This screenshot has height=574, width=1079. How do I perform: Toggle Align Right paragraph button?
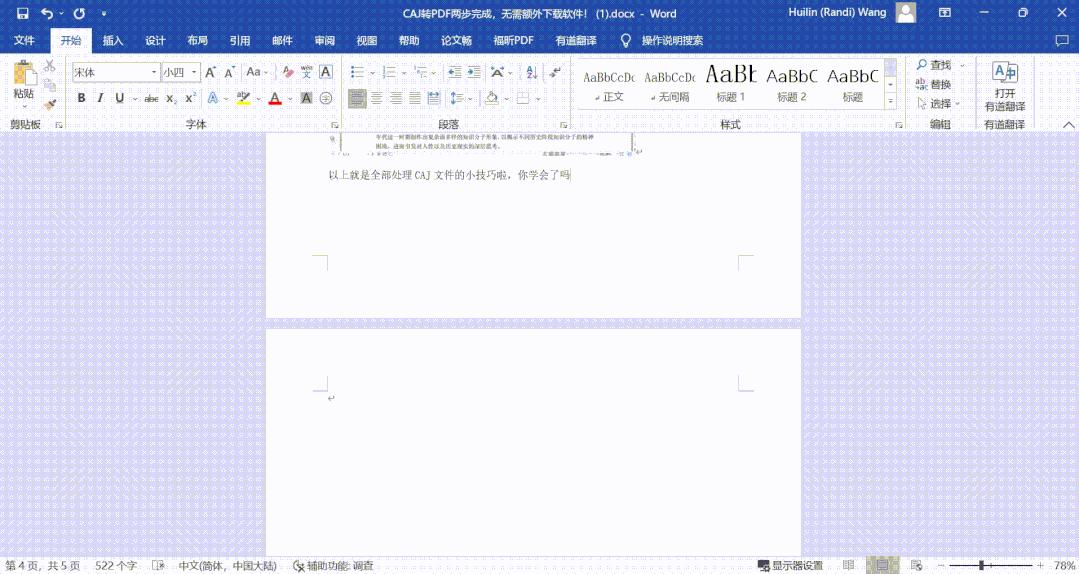tap(396, 98)
